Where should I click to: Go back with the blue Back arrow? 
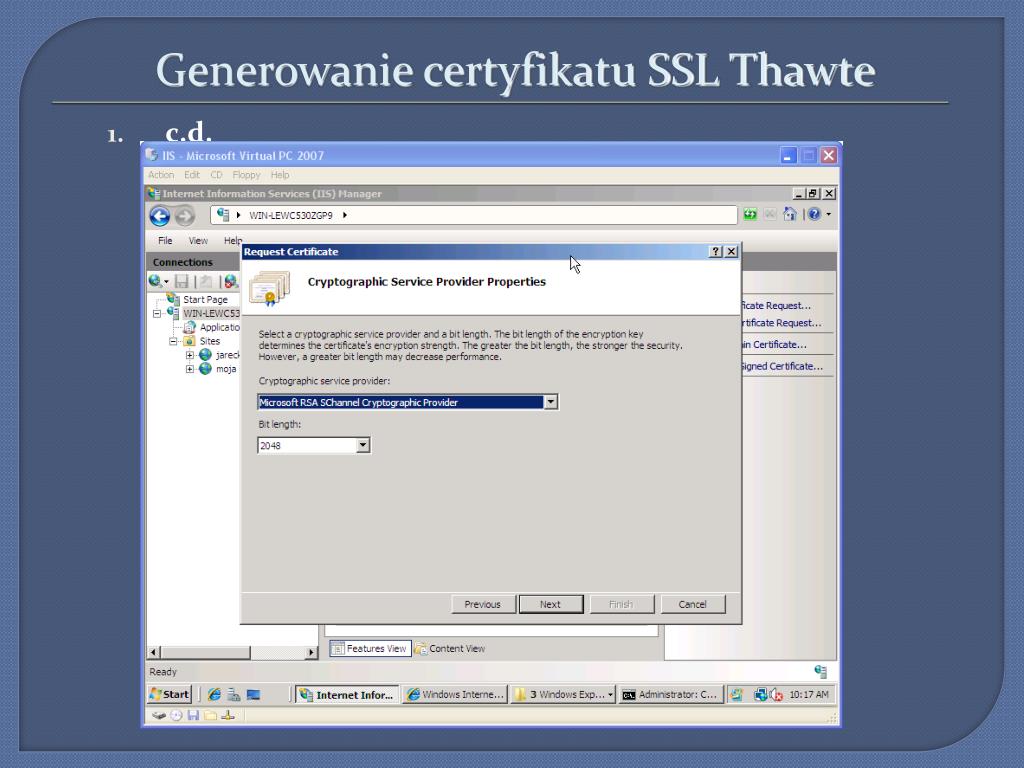click(x=159, y=216)
